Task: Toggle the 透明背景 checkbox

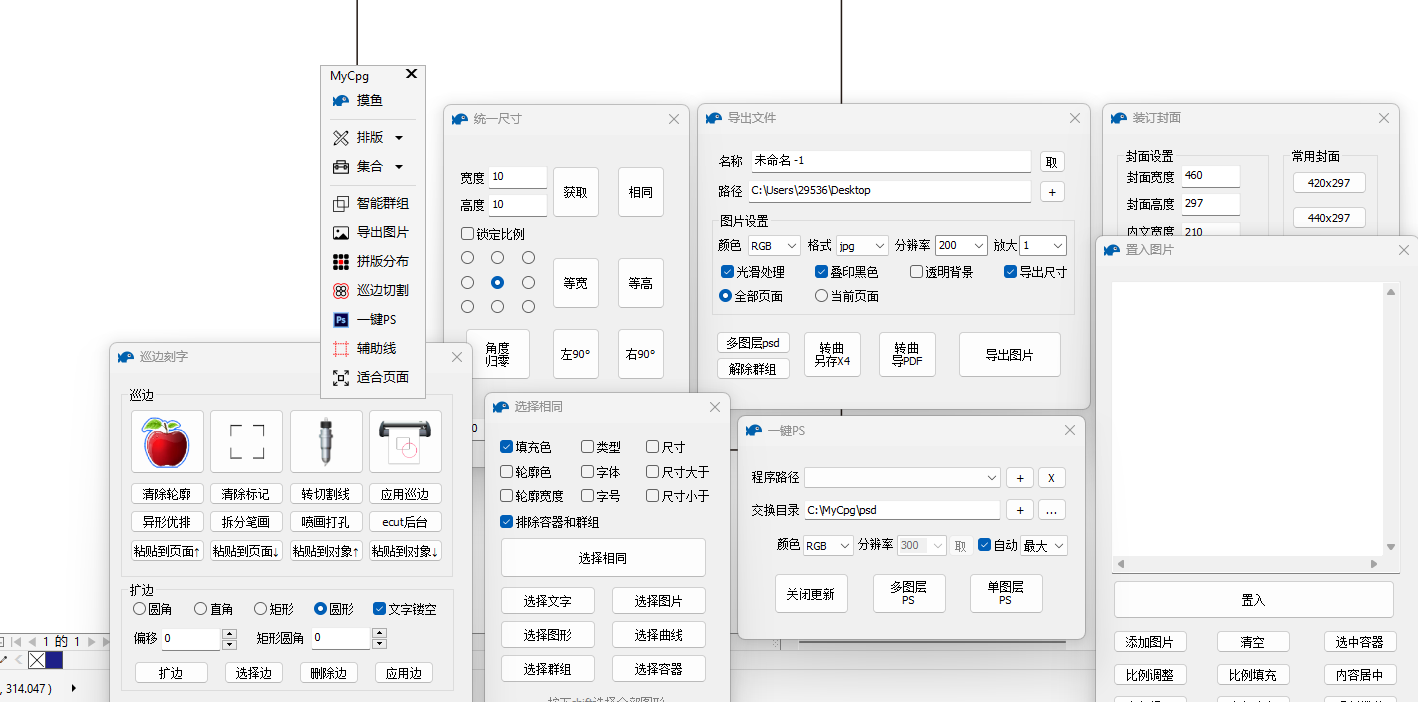Action: [x=917, y=272]
